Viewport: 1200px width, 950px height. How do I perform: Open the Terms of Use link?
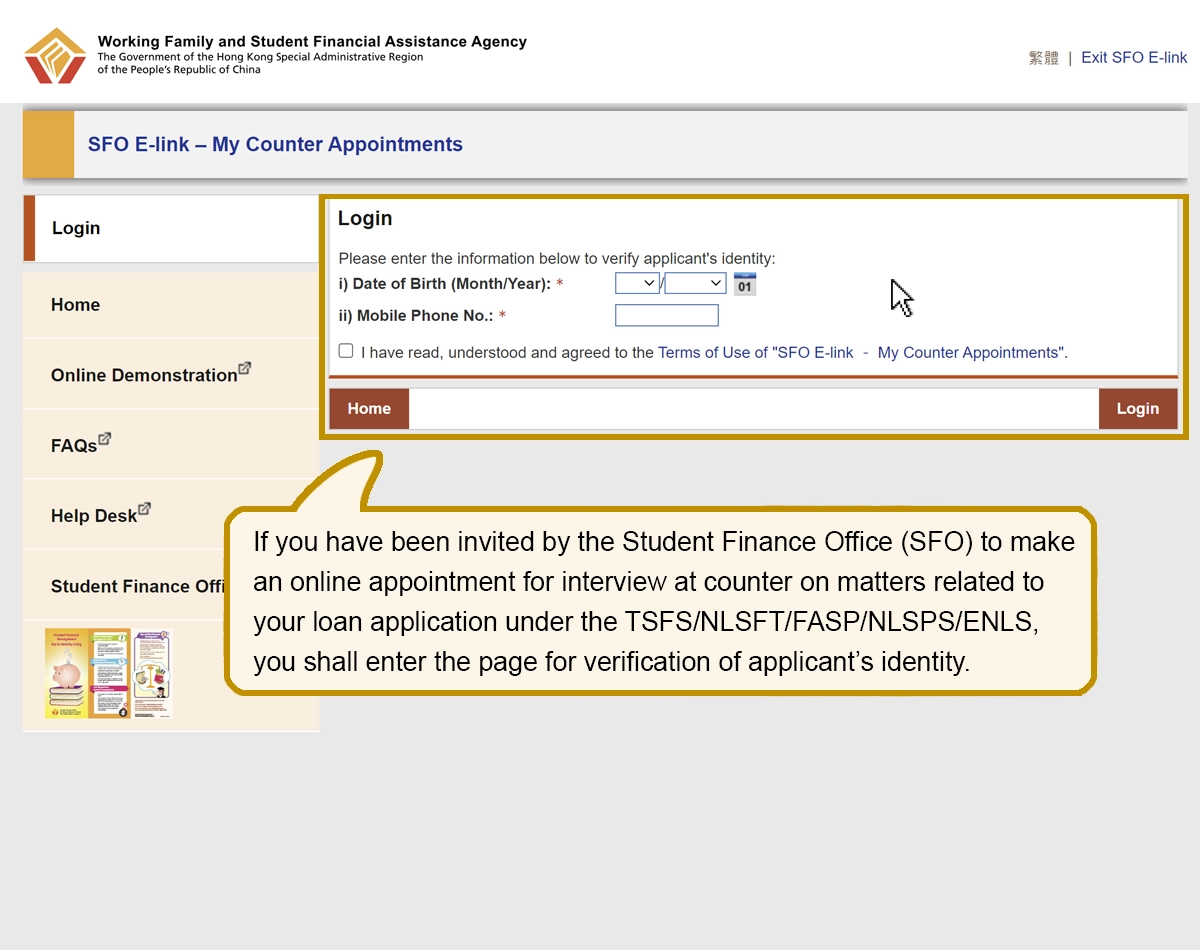click(861, 353)
